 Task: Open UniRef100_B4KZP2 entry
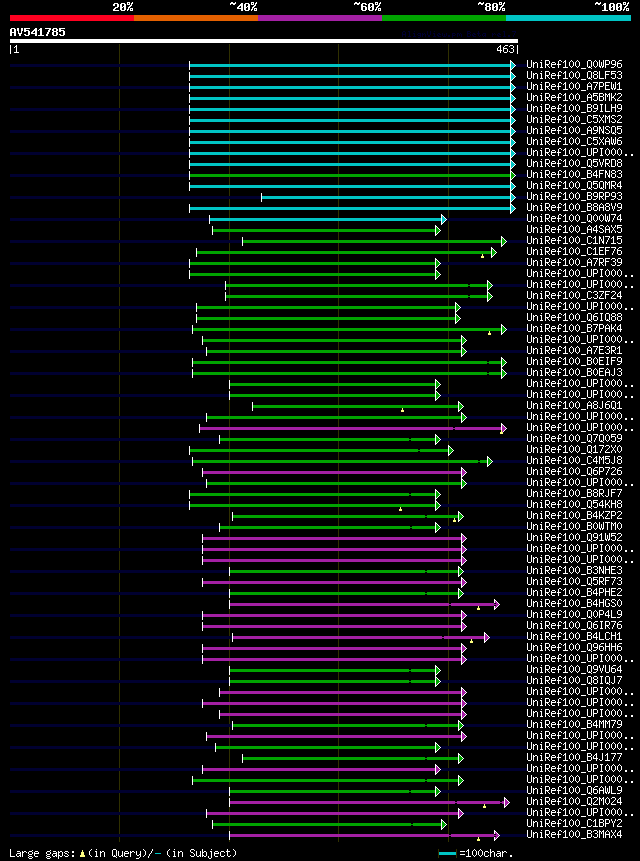pos(574,515)
